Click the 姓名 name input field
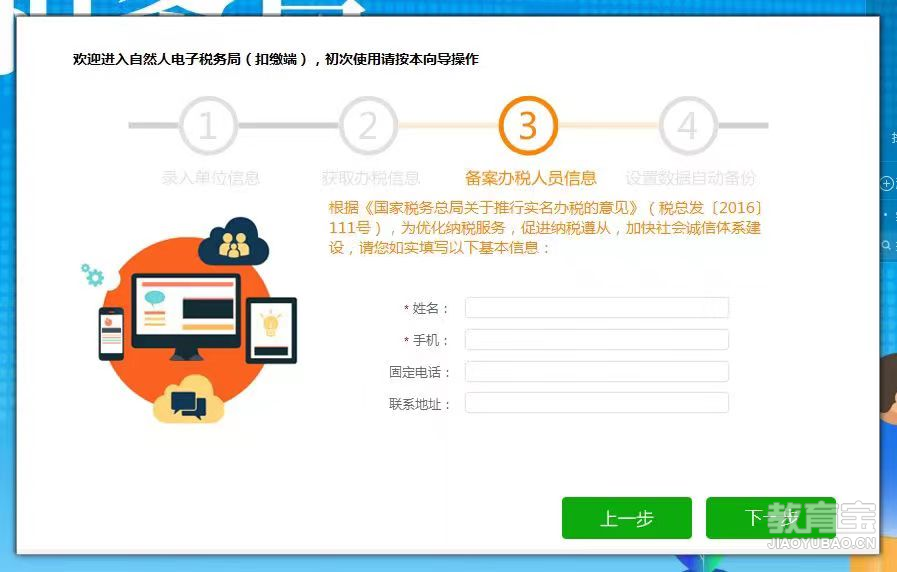Image resolution: width=897 pixels, height=572 pixels. point(597,308)
